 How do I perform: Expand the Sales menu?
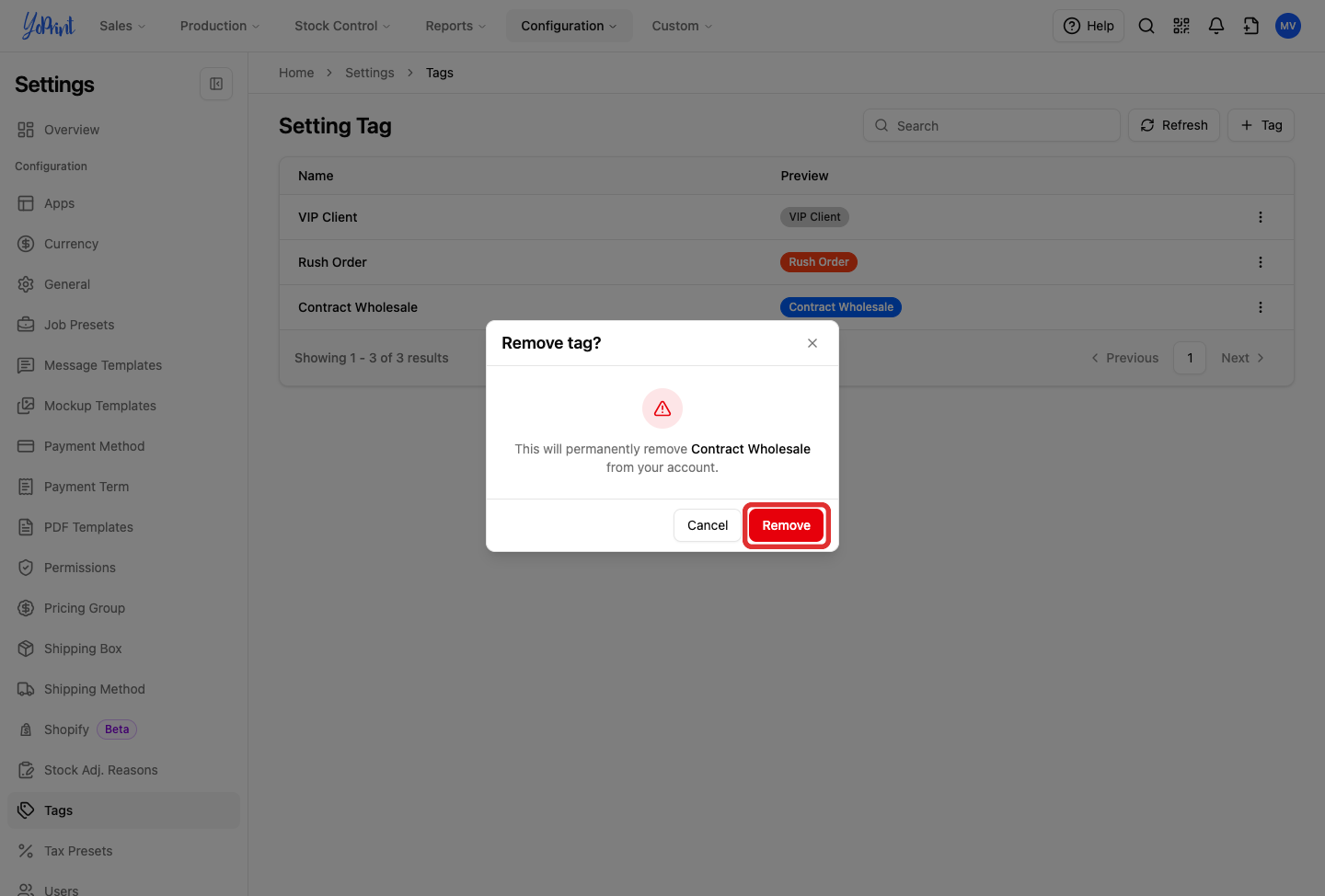(122, 26)
